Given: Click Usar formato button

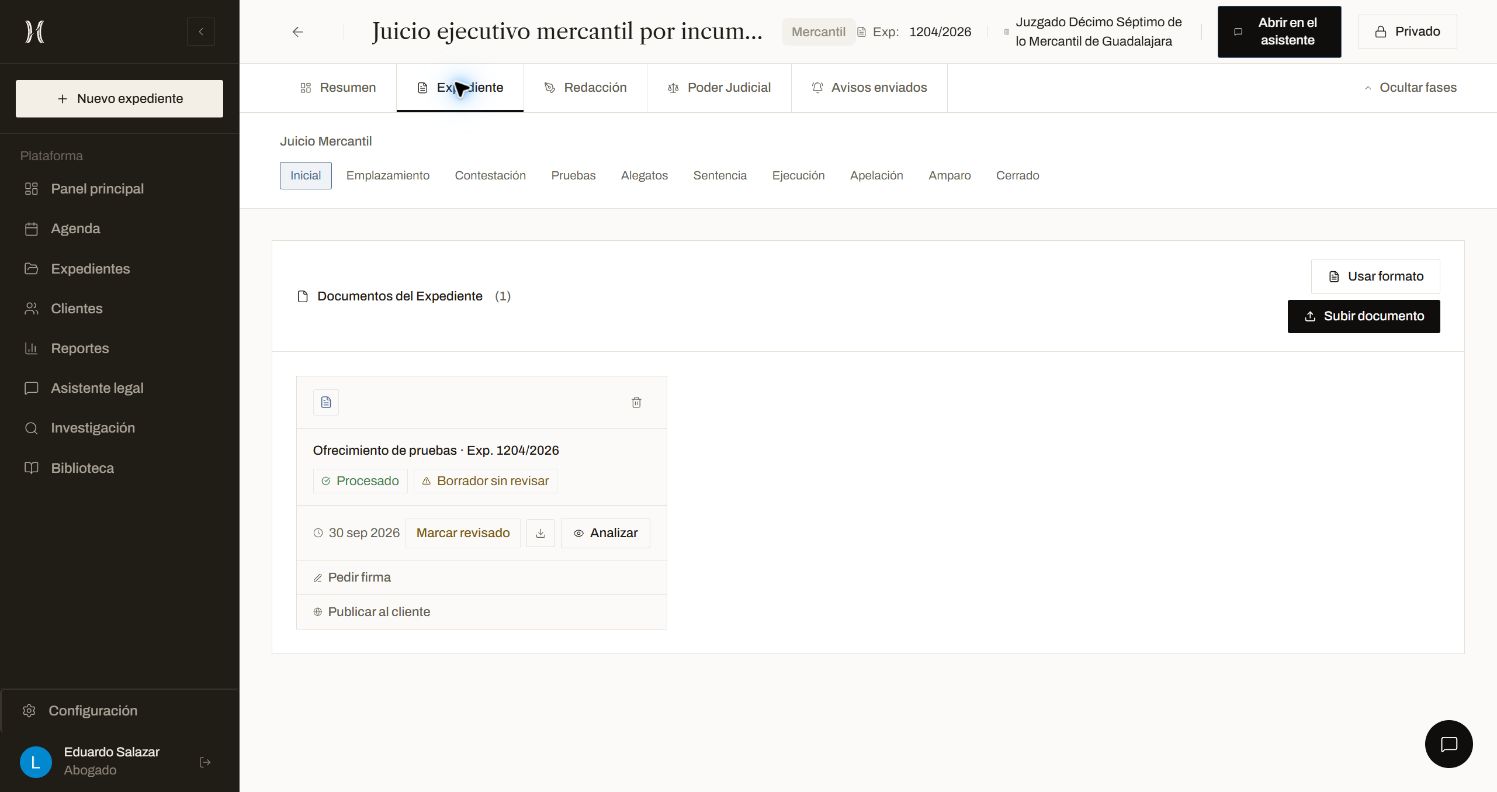Looking at the screenshot, I should coord(1376,277).
